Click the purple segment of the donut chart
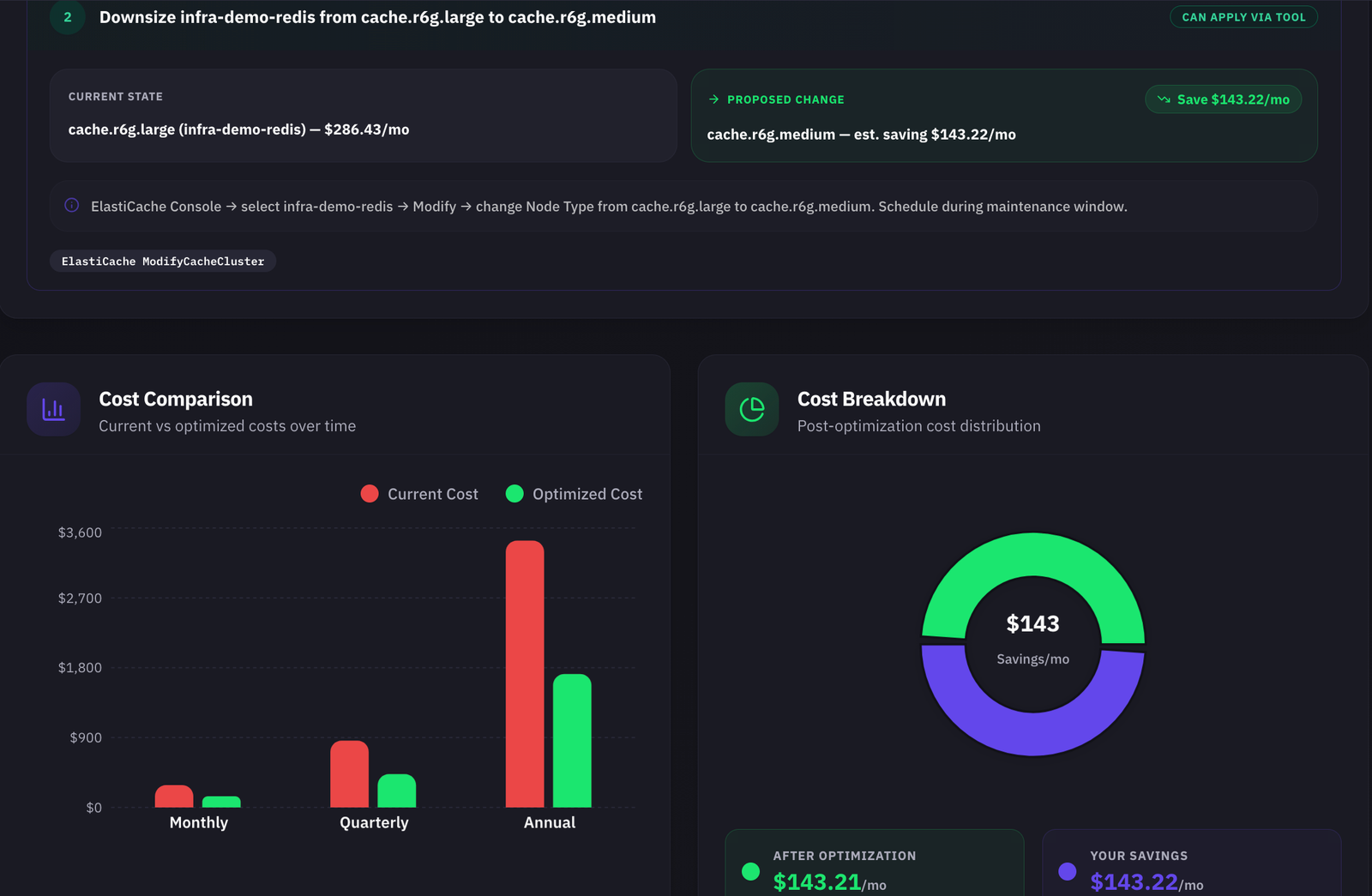1372x896 pixels. pyautogui.click(x=1033, y=734)
